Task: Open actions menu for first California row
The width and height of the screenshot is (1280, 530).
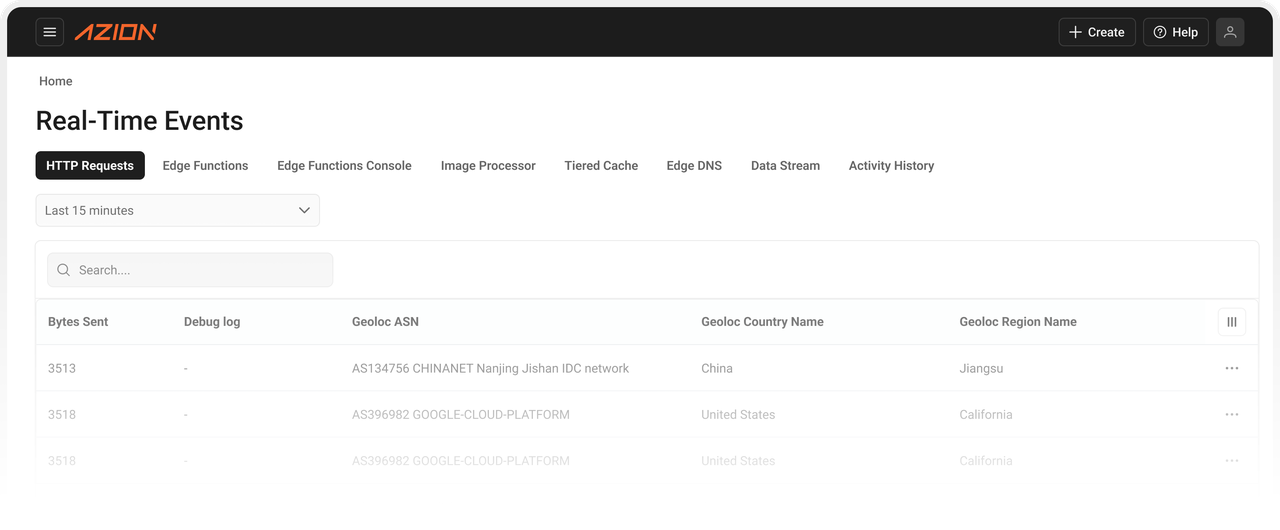Action: [x=1231, y=414]
